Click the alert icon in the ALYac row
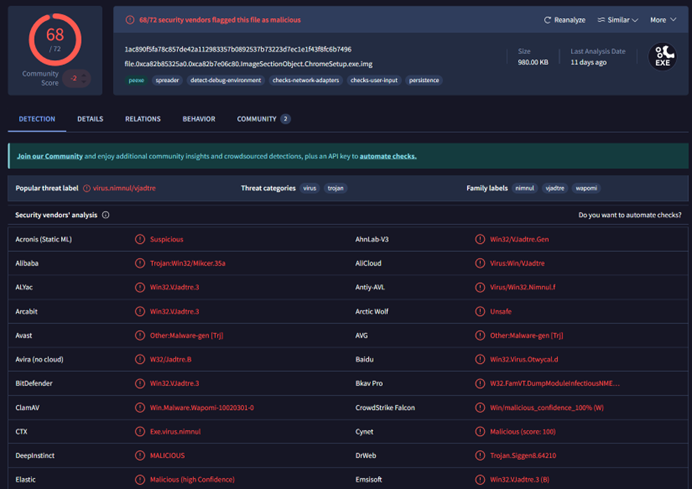 tap(140, 287)
